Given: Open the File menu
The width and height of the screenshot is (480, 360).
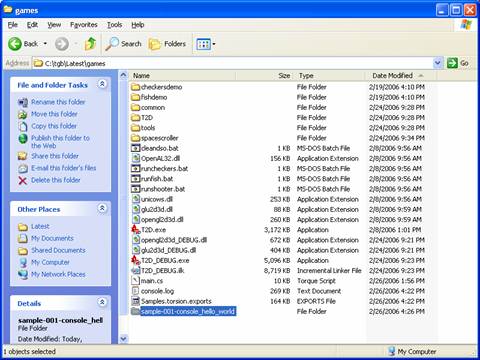Looking at the screenshot, I should pyautogui.click(x=13, y=25).
